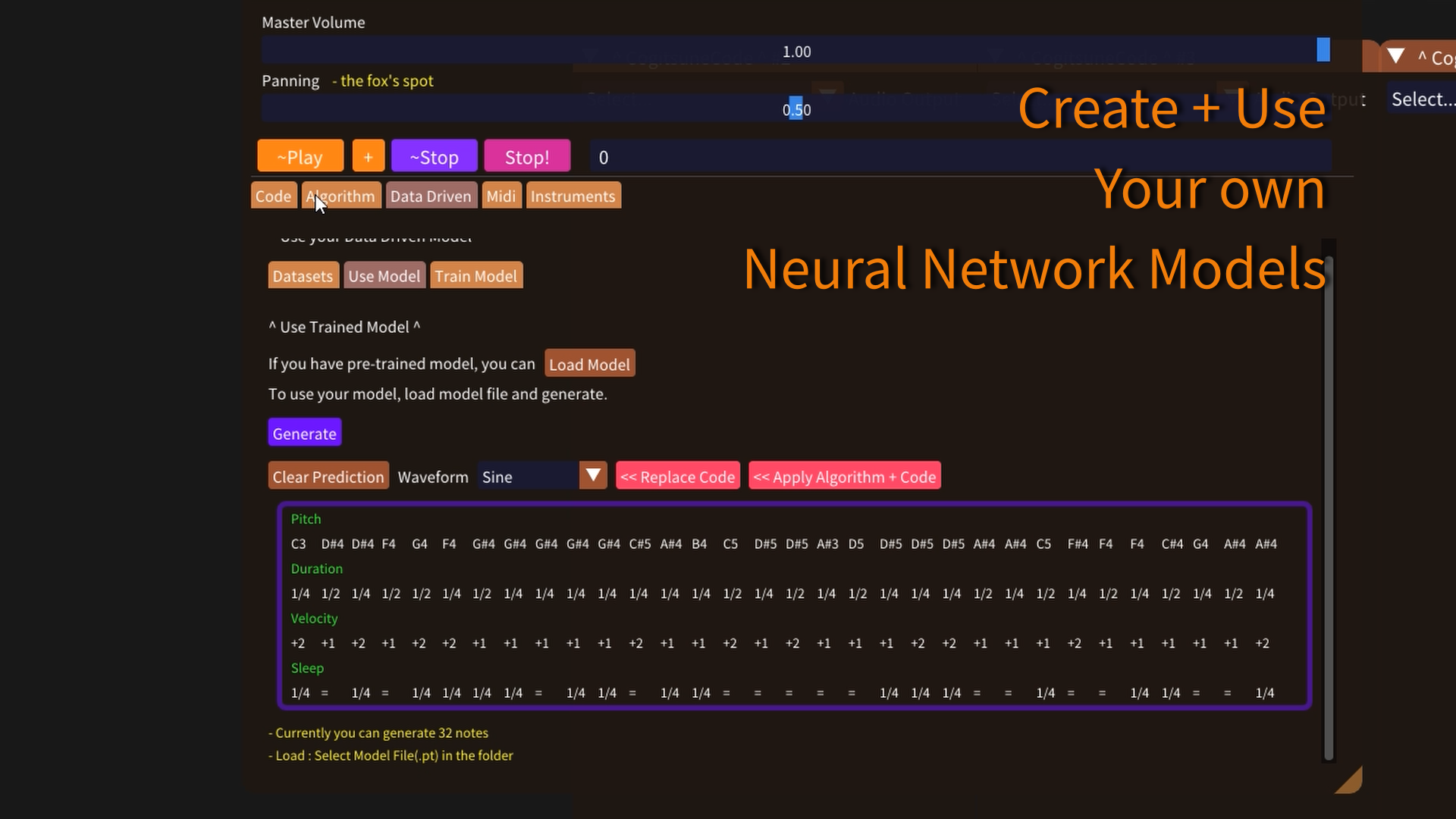
Task: Click Clear Prediction
Action: [x=328, y=476]
